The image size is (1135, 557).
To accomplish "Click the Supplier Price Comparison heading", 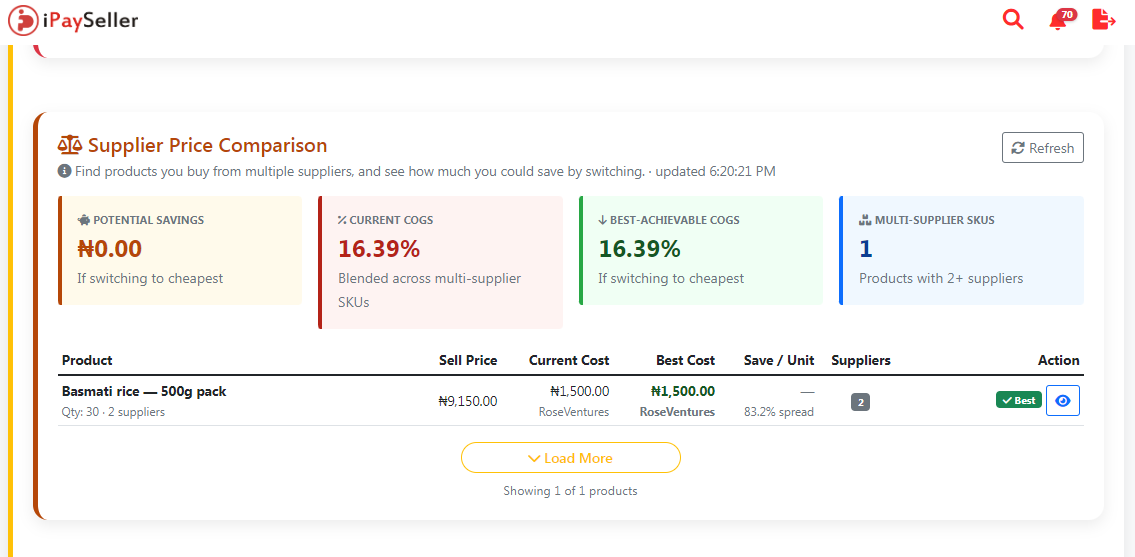I will (x=208, y=146).
